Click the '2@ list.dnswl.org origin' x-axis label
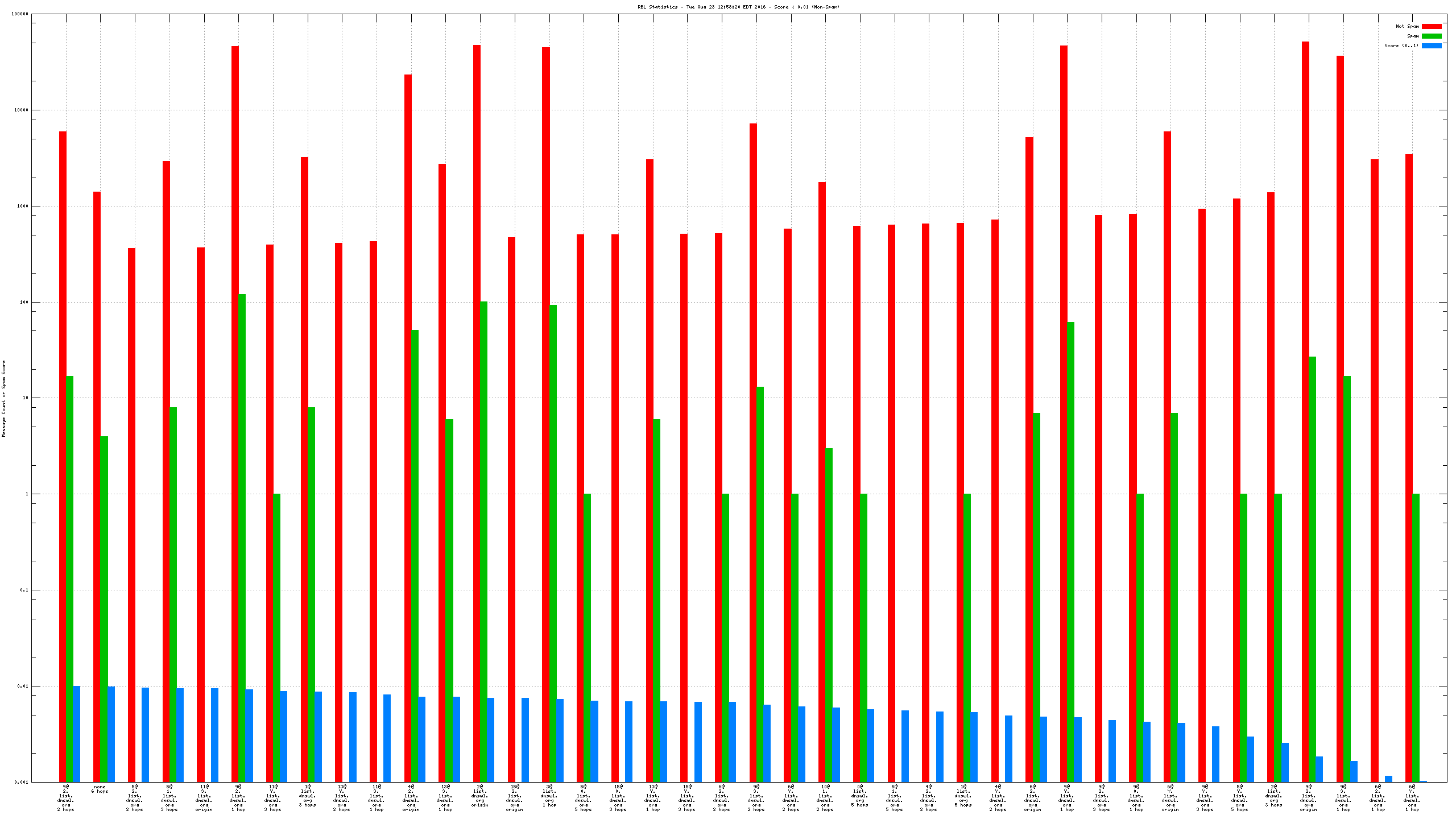 click(x=480, y=795)
